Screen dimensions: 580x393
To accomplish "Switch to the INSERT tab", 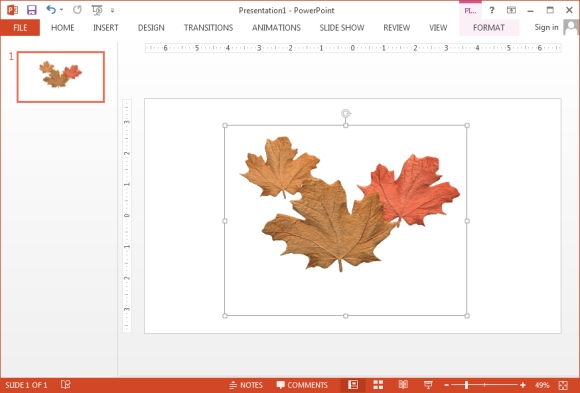I will (105, 28).
